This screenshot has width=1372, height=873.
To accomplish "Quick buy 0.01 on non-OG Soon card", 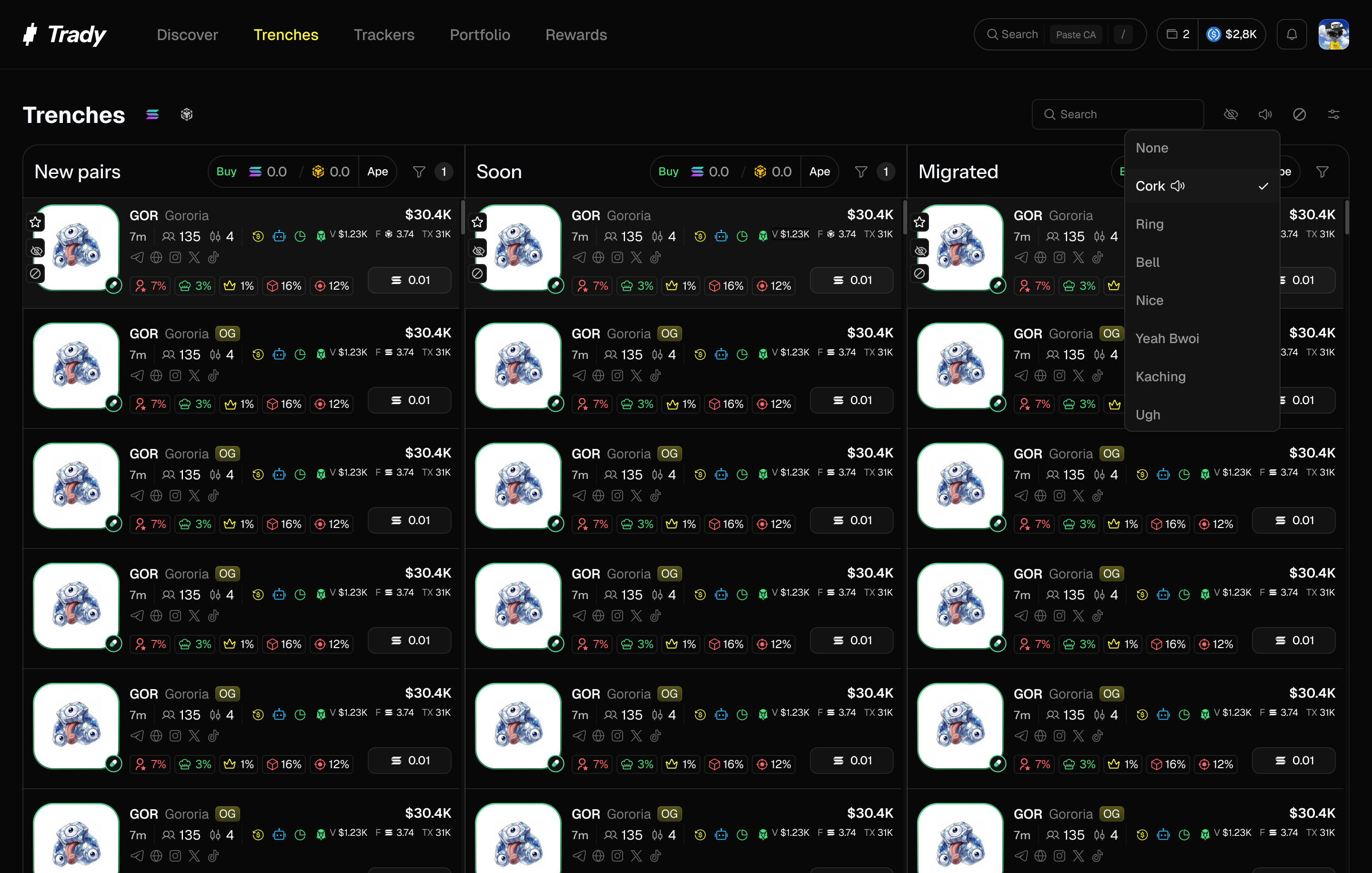I will coord(852,280).
